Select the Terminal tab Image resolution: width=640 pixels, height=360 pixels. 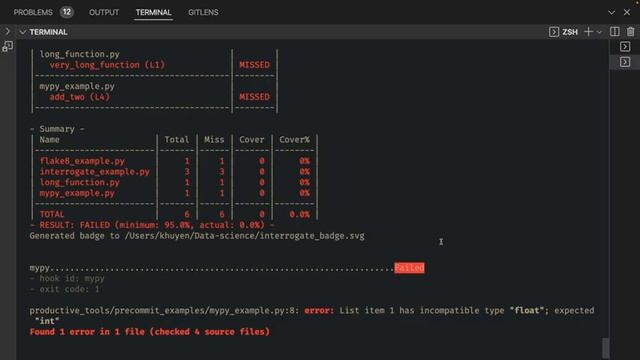pyautogui.click(x=153, y=12)
